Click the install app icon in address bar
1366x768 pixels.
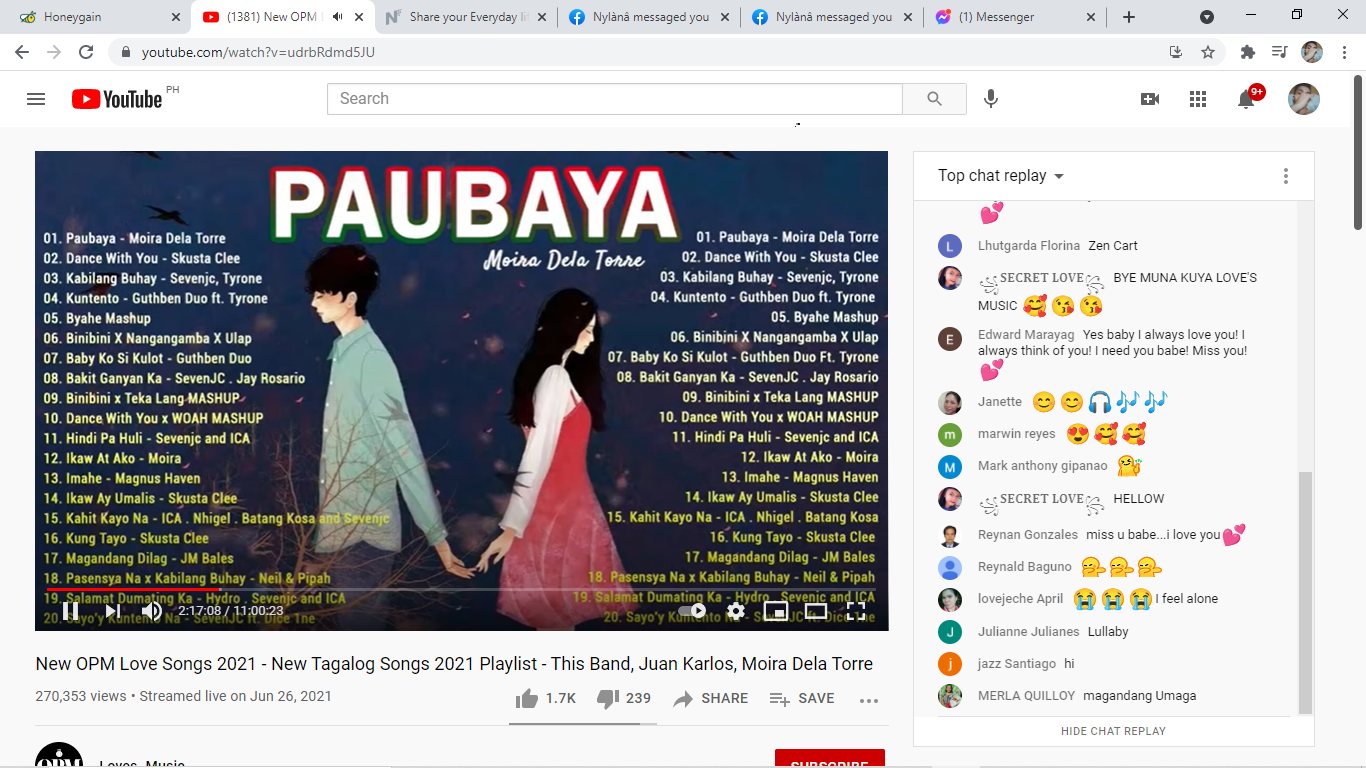coord(1176,52)
